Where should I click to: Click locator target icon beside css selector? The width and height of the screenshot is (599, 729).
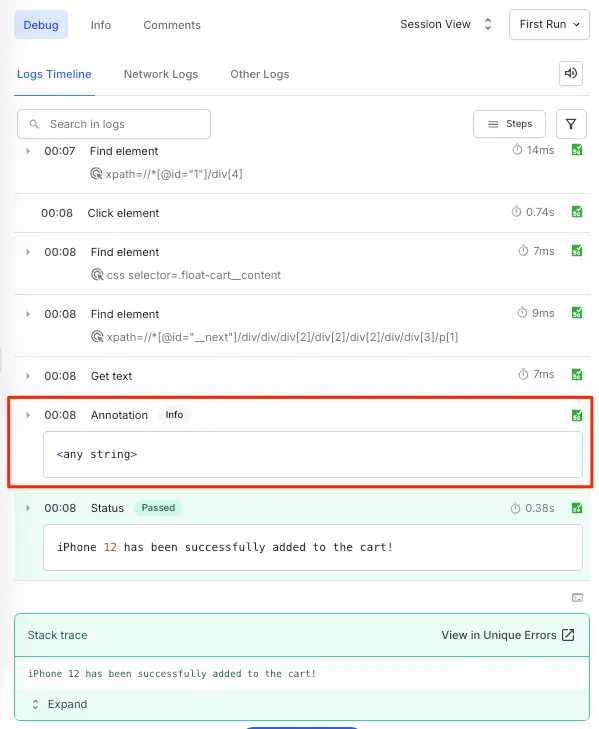(x=97, y=275)
